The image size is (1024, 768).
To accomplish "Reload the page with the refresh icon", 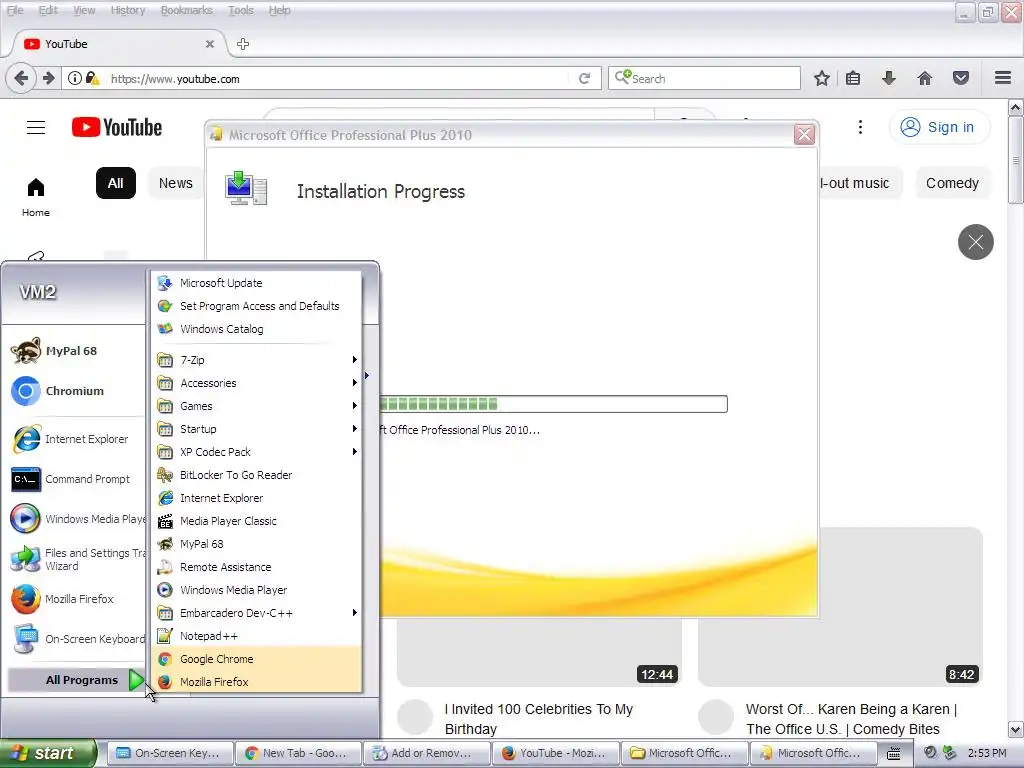I will click(584, 78).
